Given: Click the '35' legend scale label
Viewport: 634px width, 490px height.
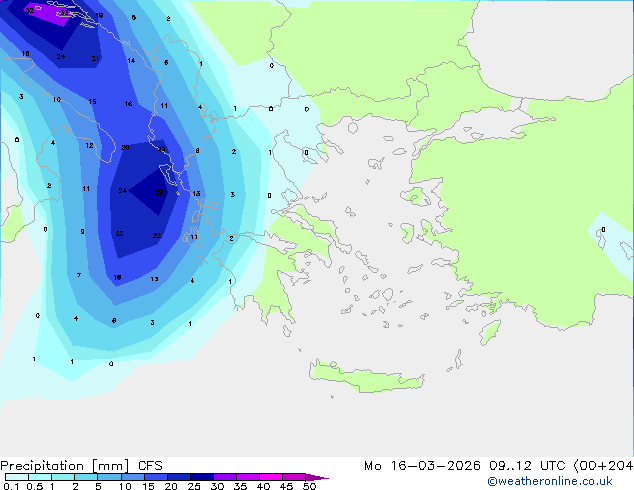Looking at the screenshot, I should 240,486.
